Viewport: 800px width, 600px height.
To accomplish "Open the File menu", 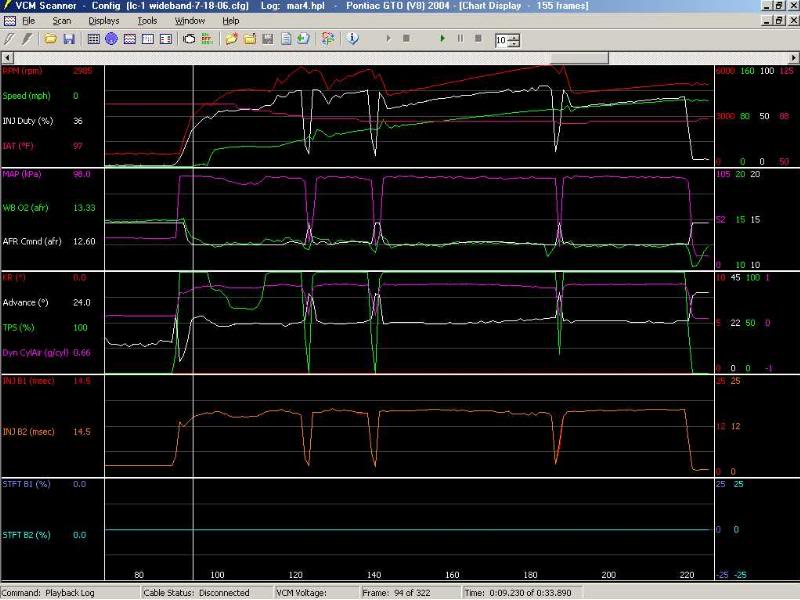I will (28, 20).
